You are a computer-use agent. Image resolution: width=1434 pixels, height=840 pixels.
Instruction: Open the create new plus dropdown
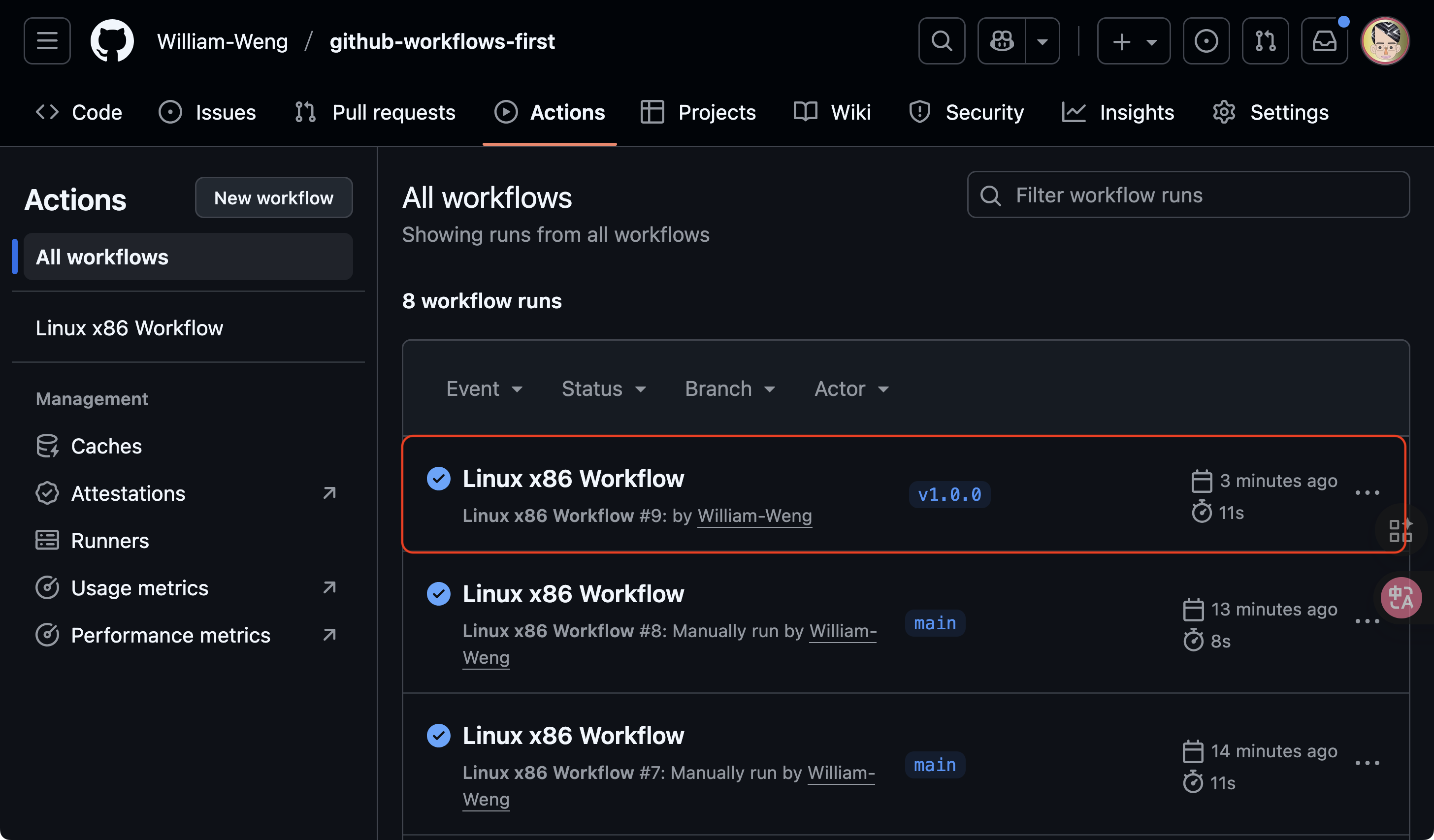click(1133, 41)
